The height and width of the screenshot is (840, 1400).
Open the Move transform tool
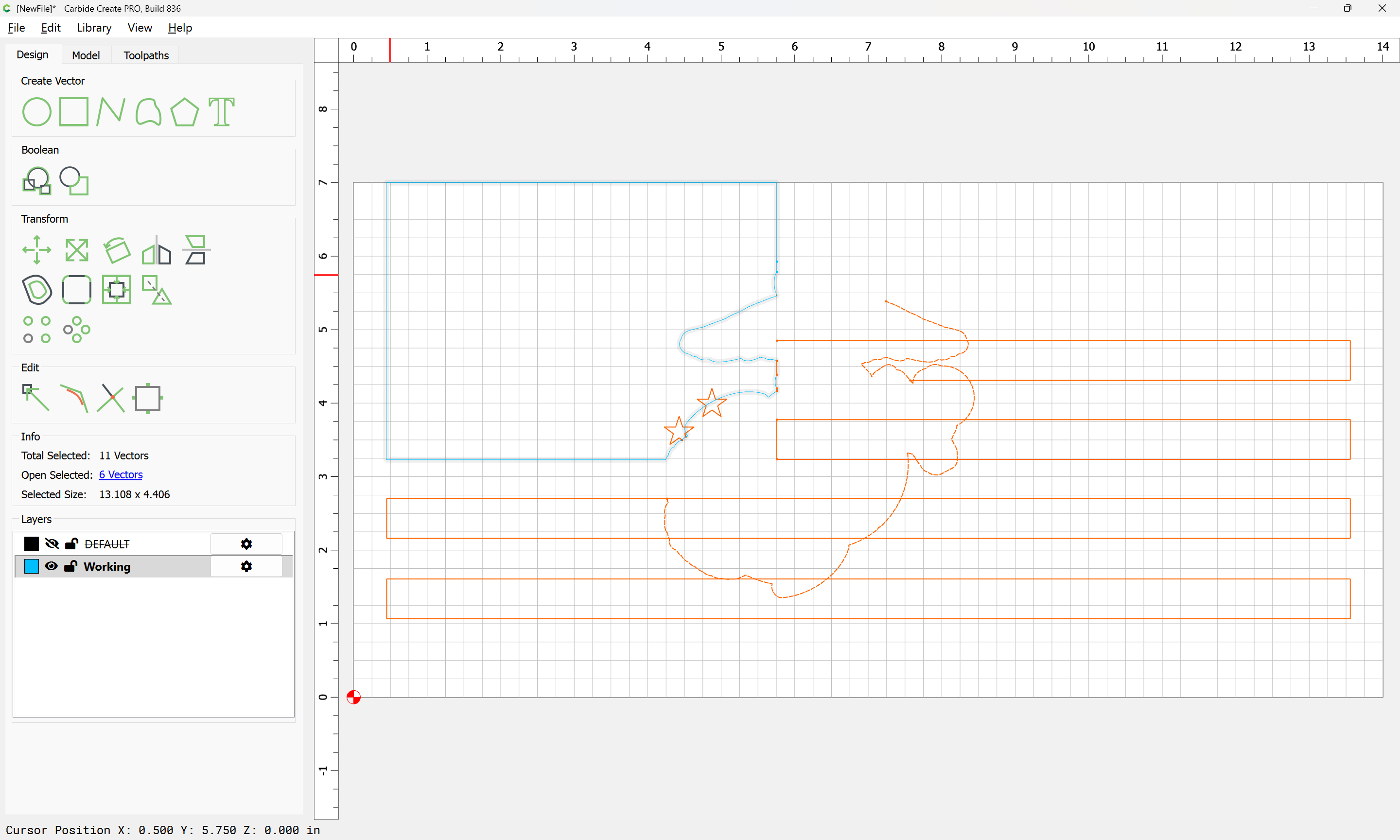tap(37, 250)
